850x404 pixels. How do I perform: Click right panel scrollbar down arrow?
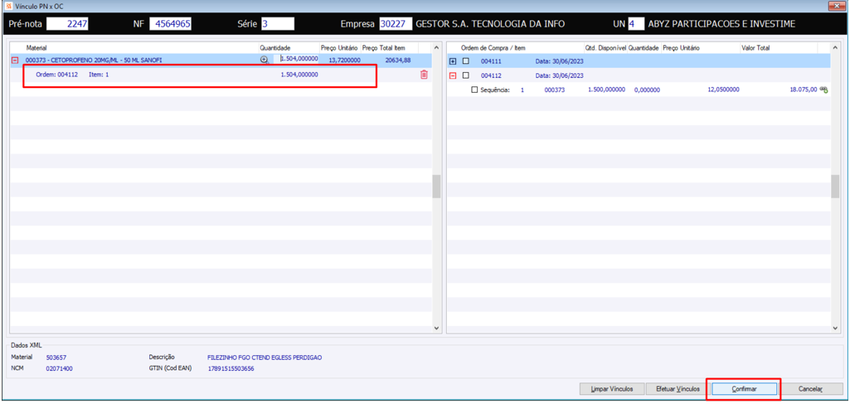point(835,328)
